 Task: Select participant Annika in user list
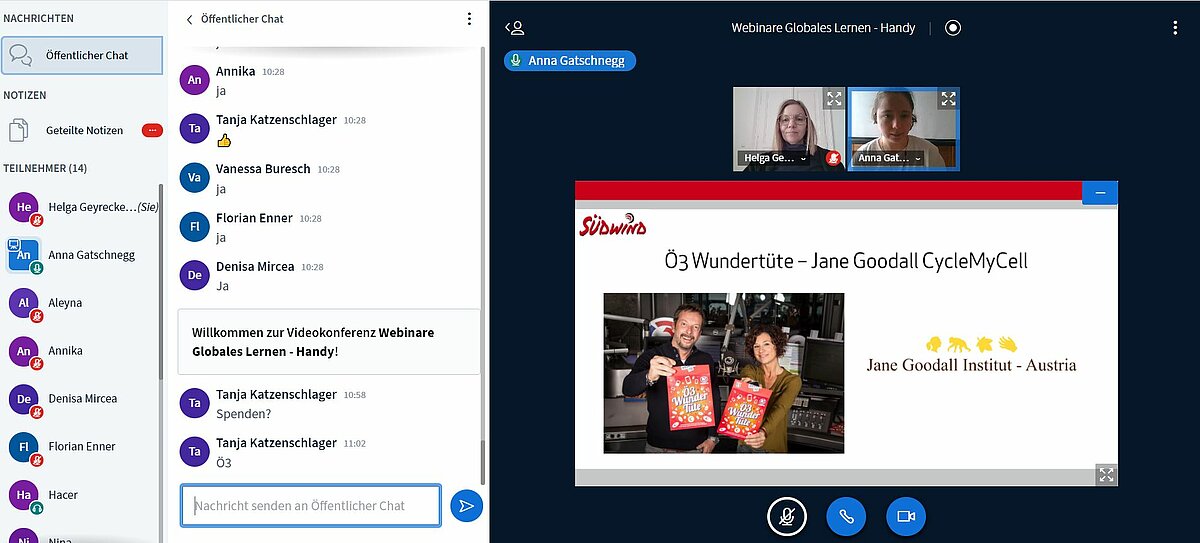coord(82,351)
